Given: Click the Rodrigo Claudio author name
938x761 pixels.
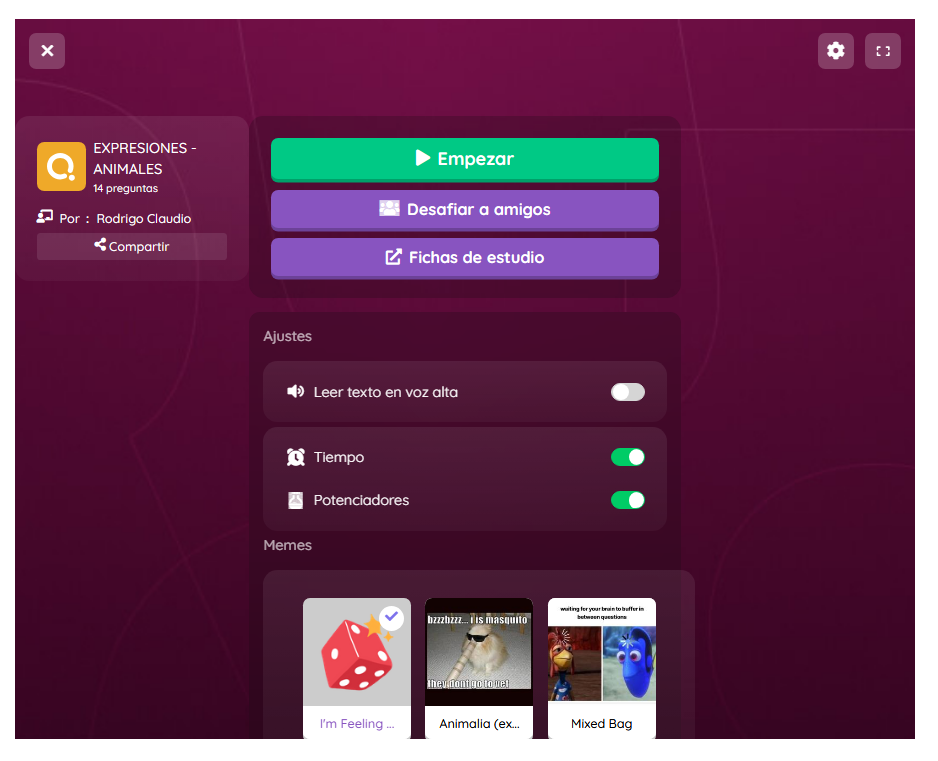Looking at the screenshot, I should 144,219.
